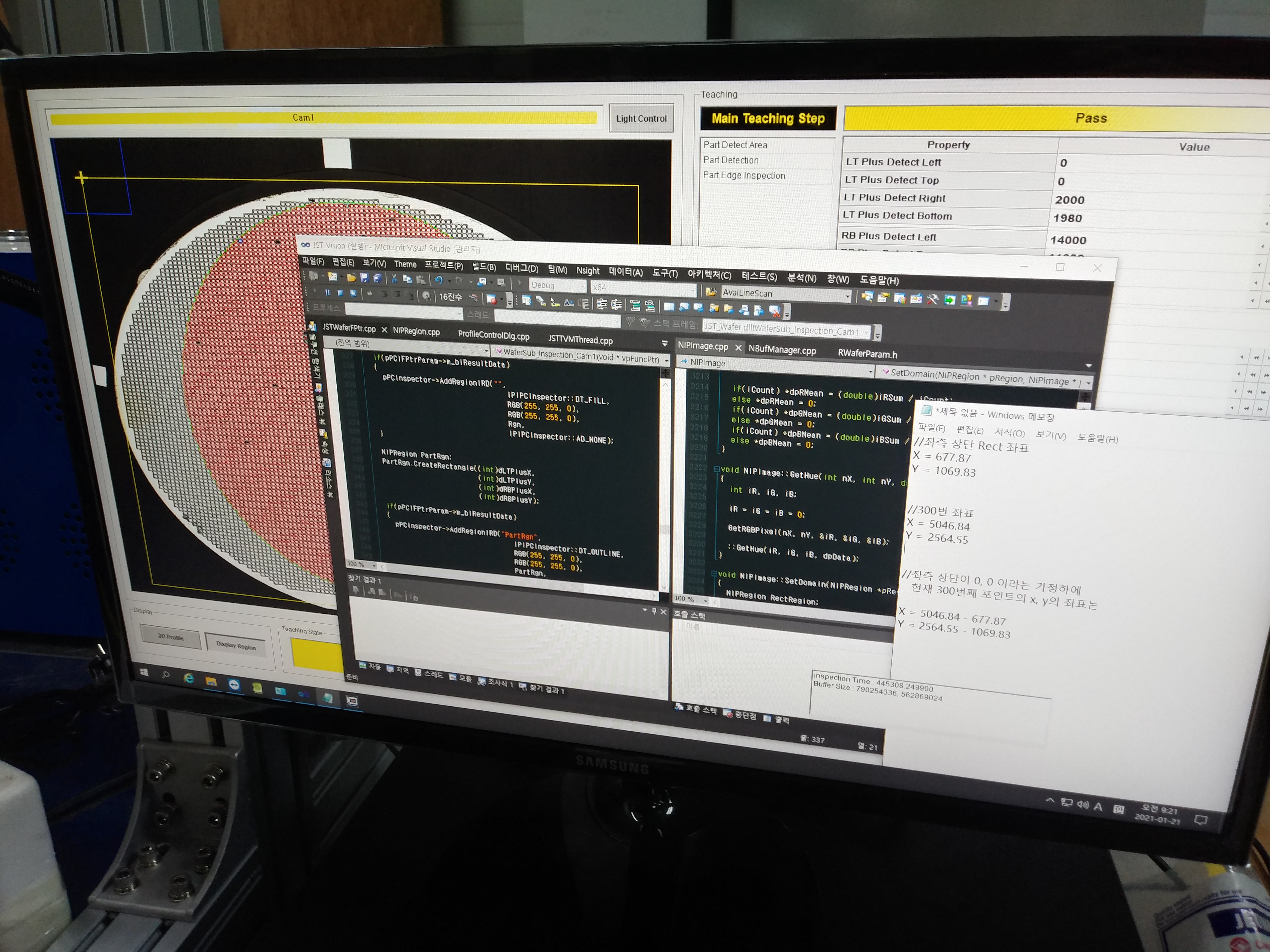Click the hammer and wrench tools icon
Screen dimensions: 1270x952
pyautogui.click(x=933, y=300)
